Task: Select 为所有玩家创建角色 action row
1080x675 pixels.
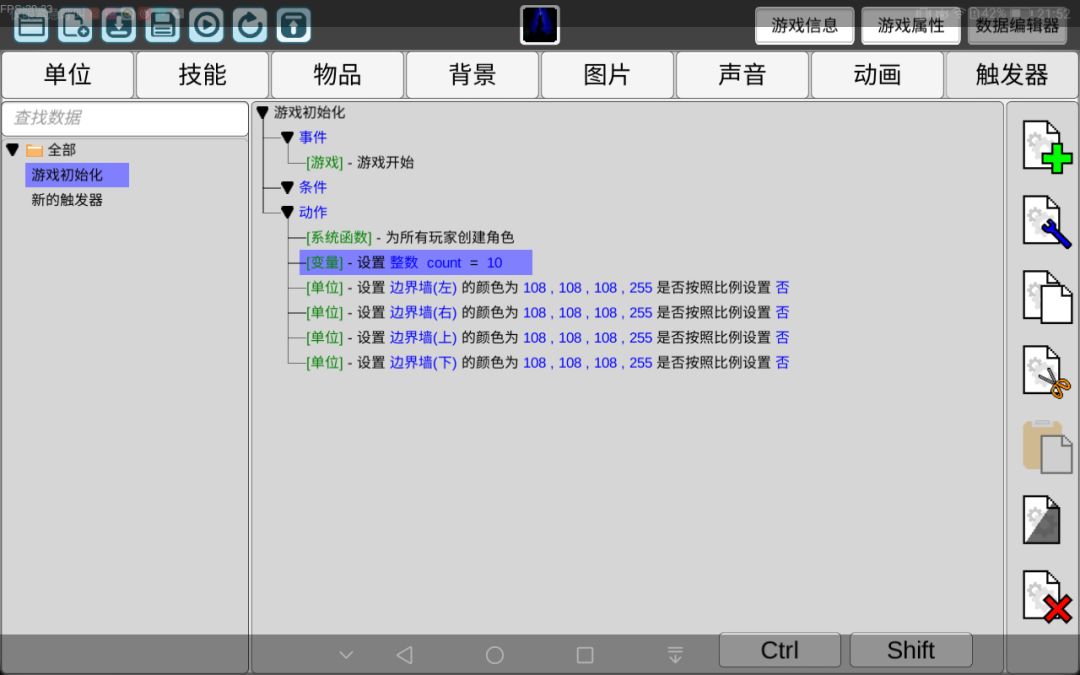Action: (x=410, y=238)
